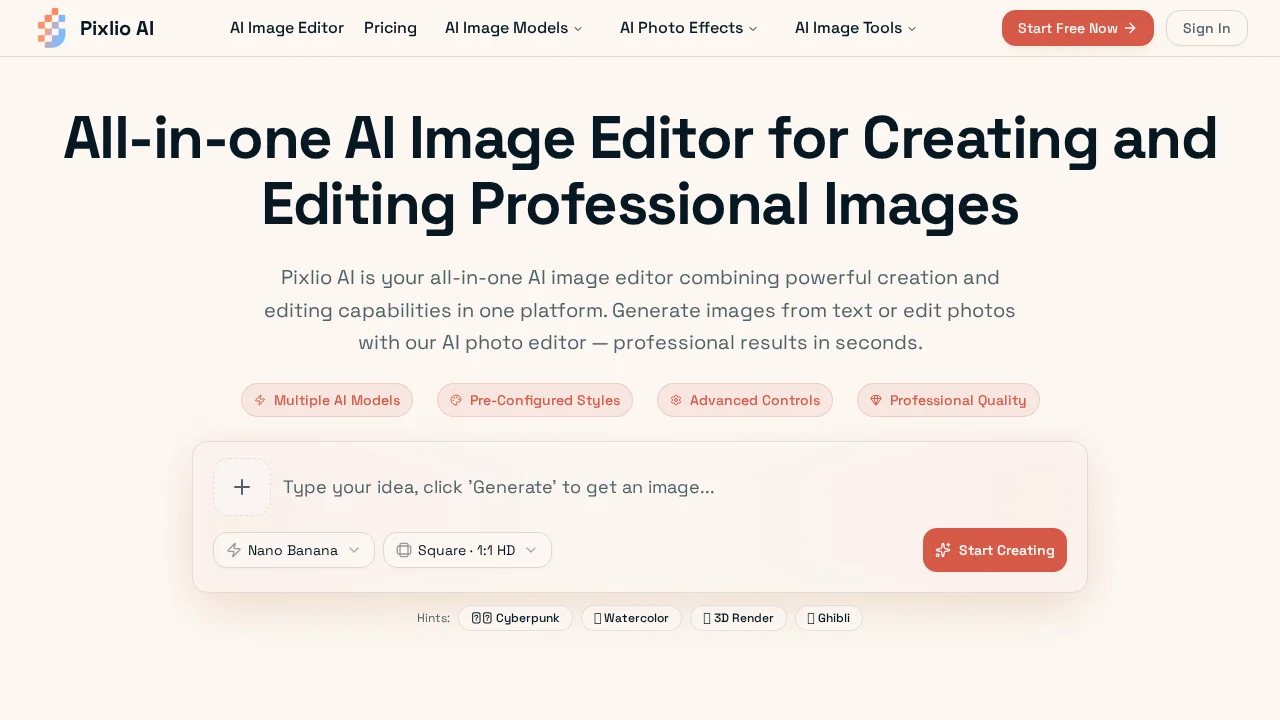1280x720 pixels.
Task: Open the AI Image Editor nav item
Action: point(287,28)
